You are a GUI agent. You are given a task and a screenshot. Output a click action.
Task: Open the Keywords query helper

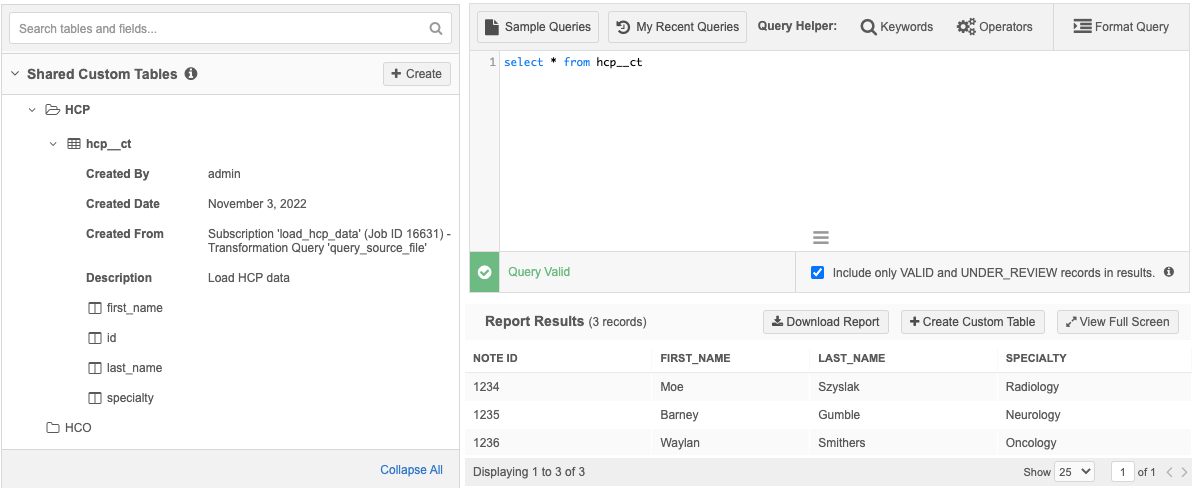tap(896, 27)
